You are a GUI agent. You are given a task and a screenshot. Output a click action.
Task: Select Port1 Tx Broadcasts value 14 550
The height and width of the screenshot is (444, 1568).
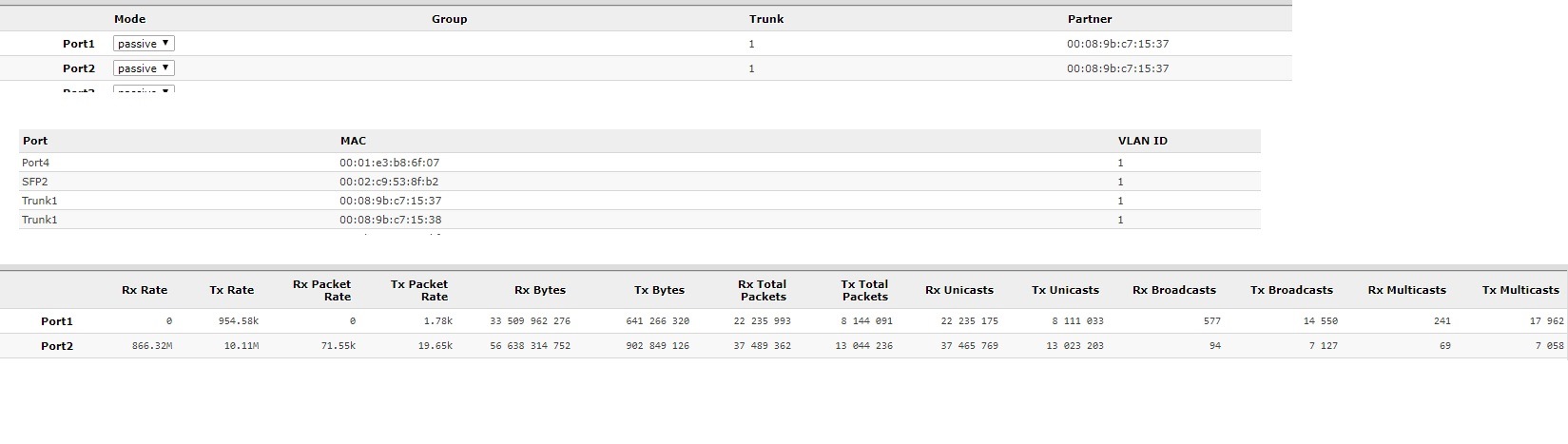1321,321
